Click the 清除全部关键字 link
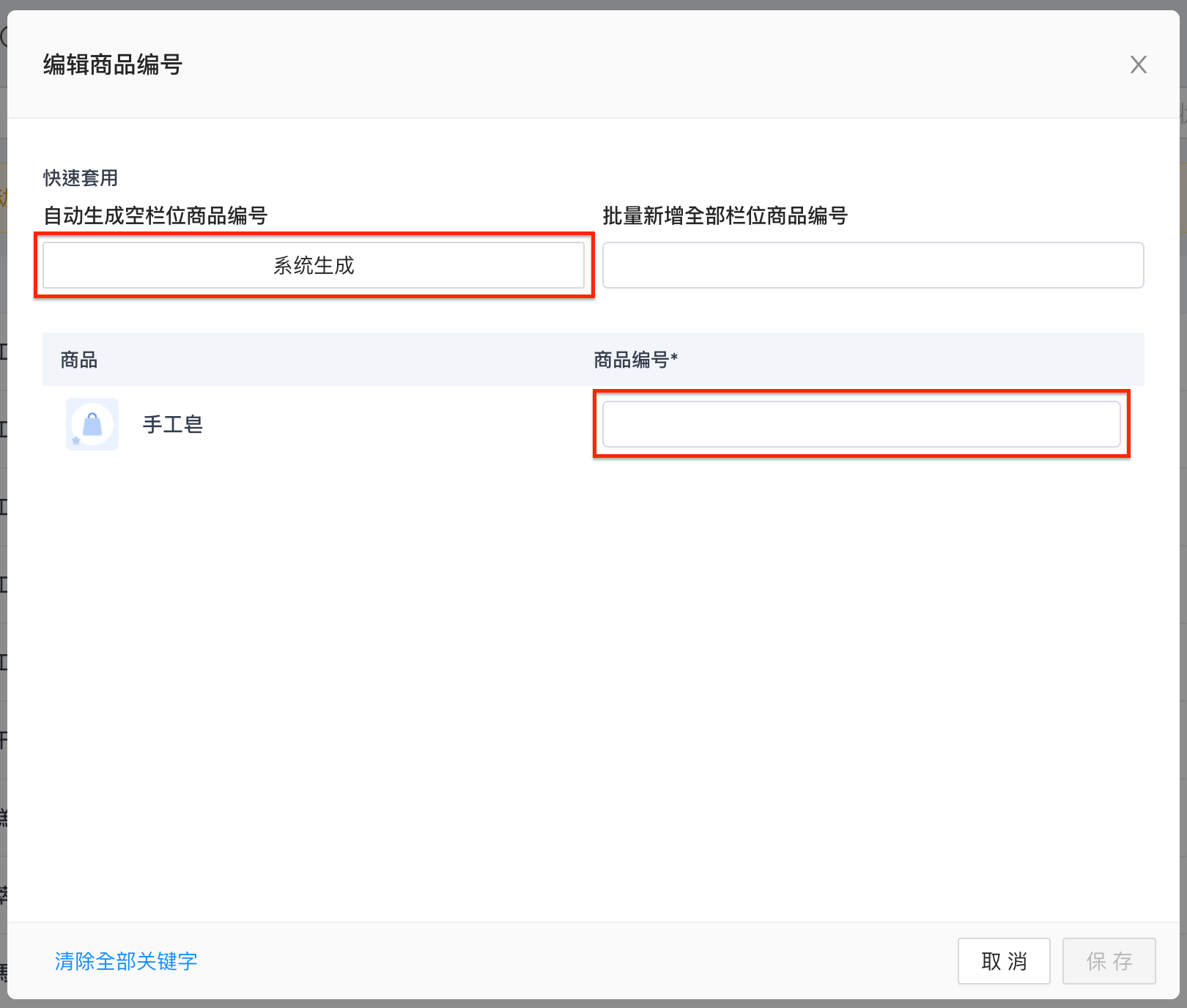 coord(126,961)
